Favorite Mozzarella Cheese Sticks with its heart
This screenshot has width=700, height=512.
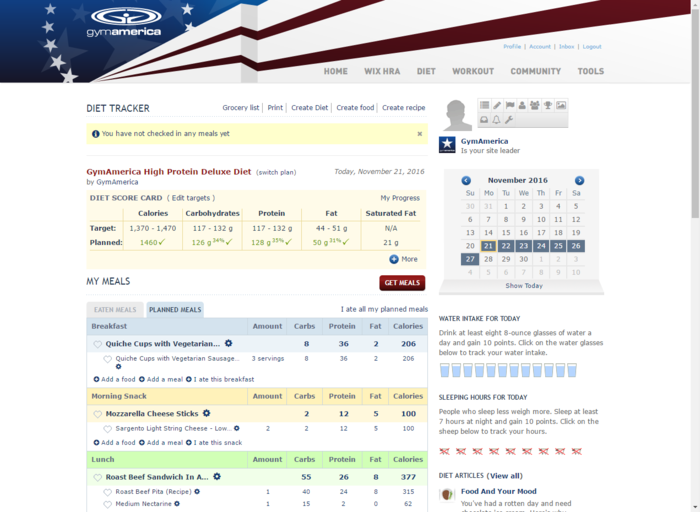(x=97, y=414)
